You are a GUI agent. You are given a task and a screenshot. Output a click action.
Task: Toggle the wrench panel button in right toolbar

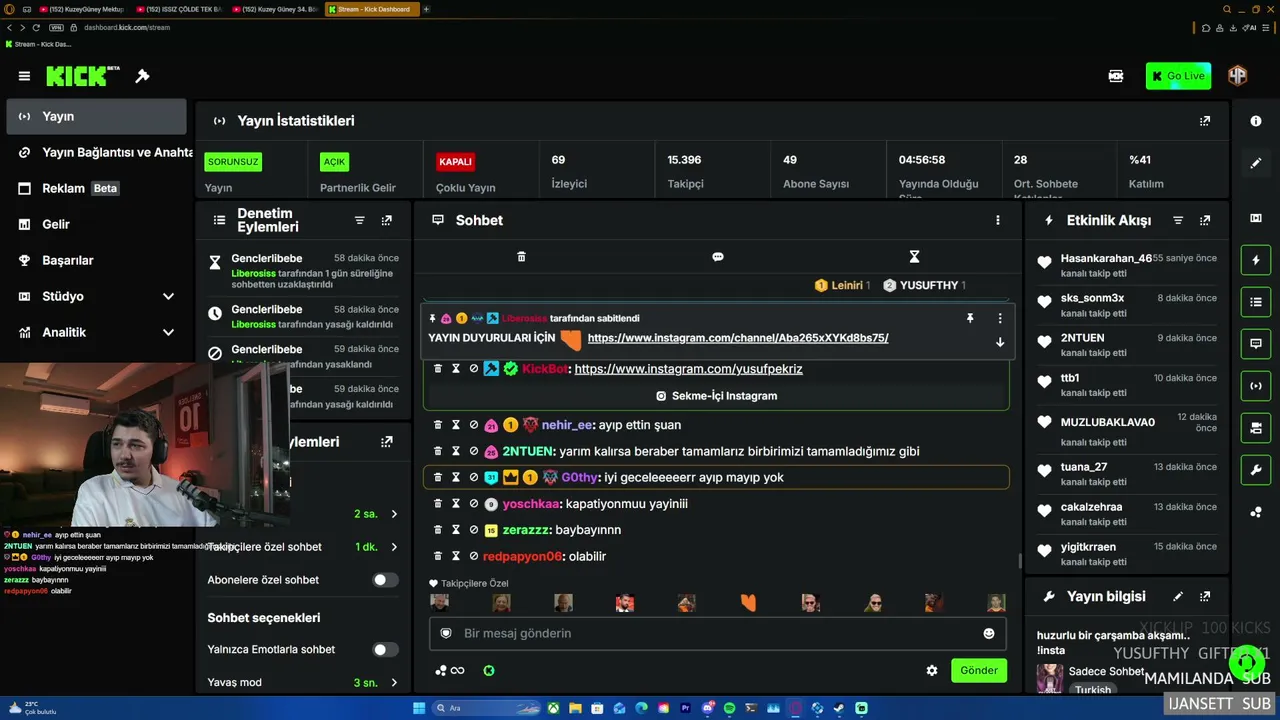pos(1256,469)
